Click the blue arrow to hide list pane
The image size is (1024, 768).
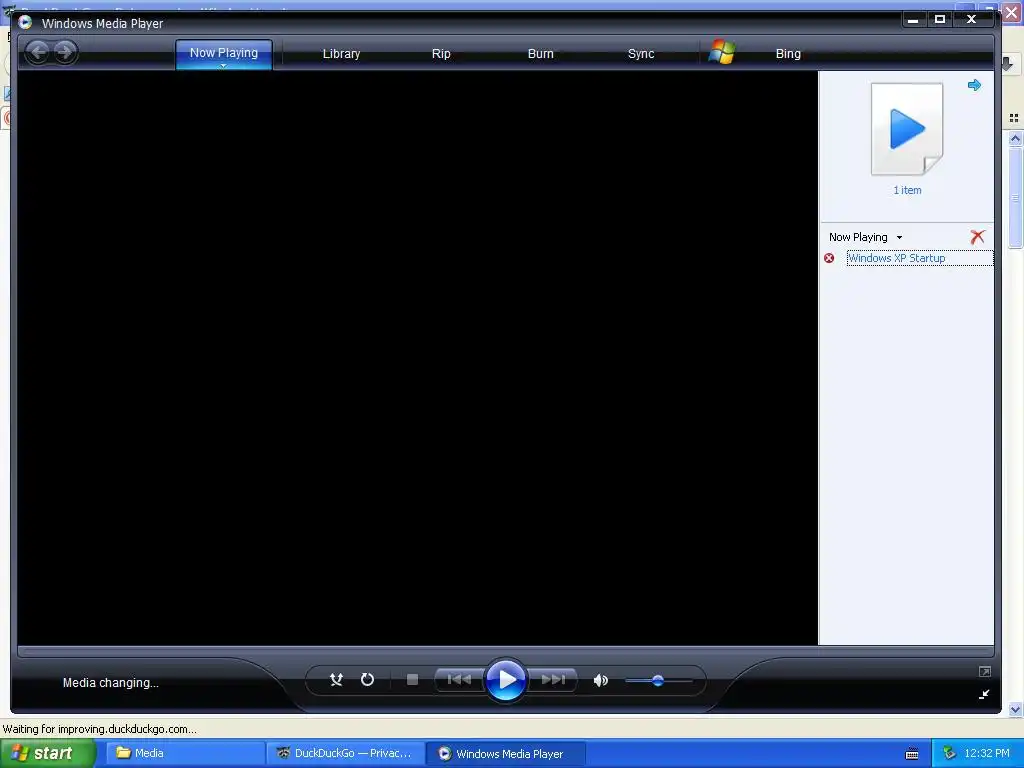tap(974, 85)
